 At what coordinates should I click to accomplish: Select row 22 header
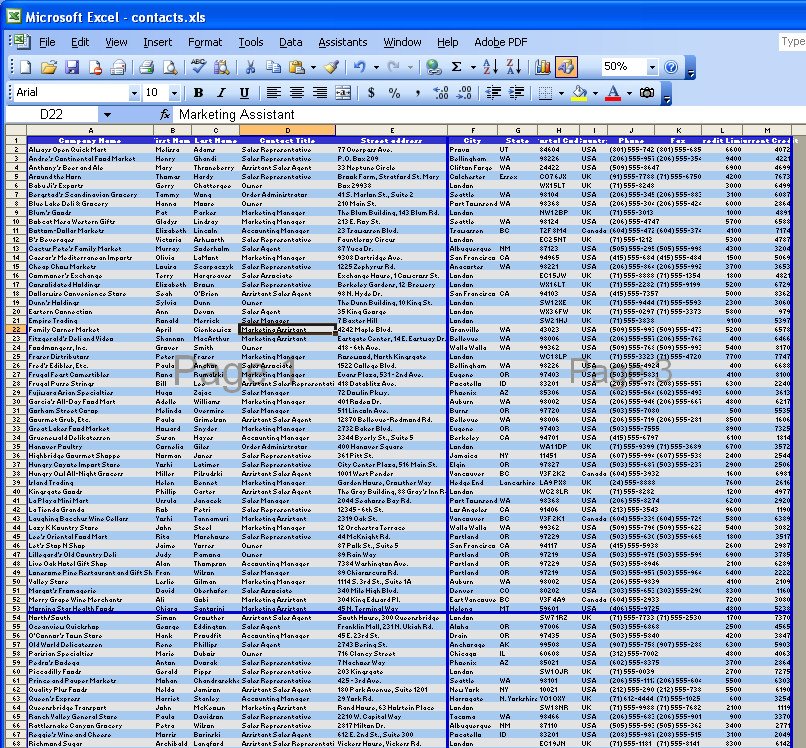pos(16,330)
